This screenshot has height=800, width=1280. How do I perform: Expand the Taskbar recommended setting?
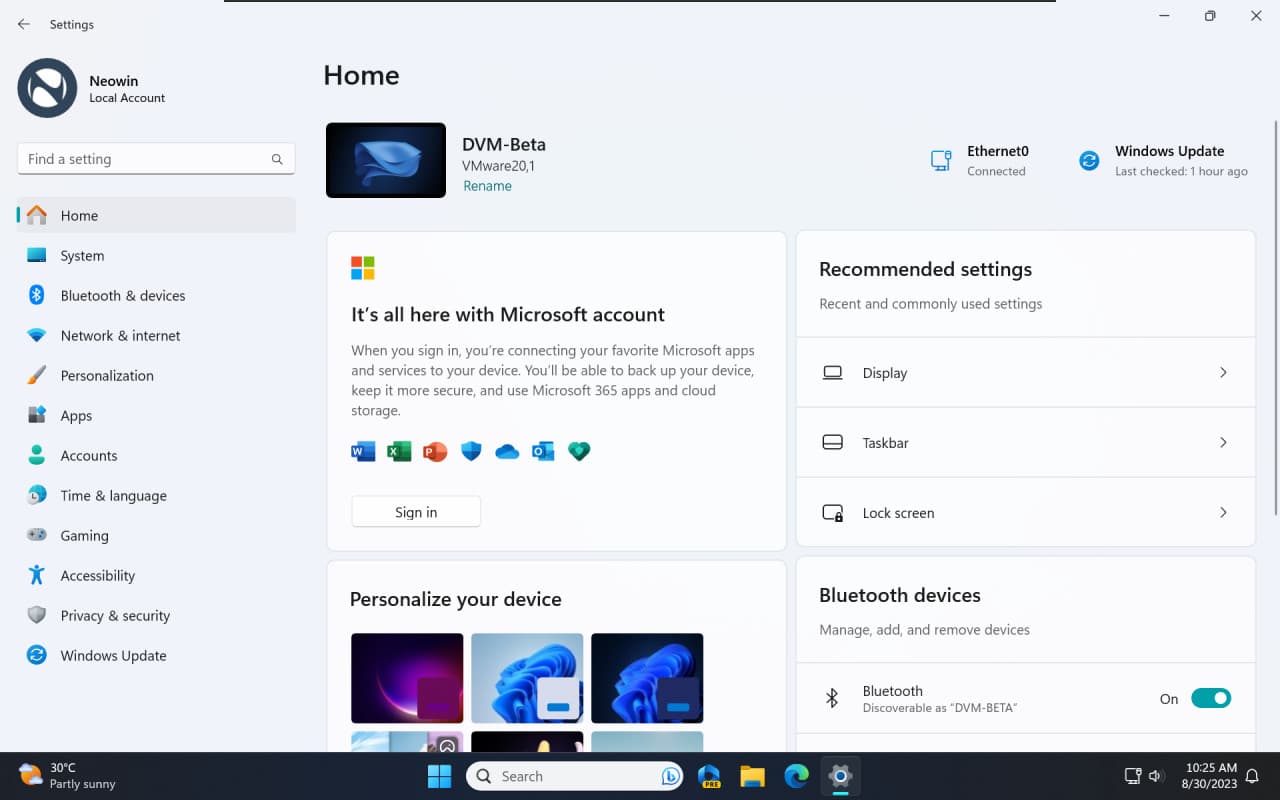(x=1024, y=442)
